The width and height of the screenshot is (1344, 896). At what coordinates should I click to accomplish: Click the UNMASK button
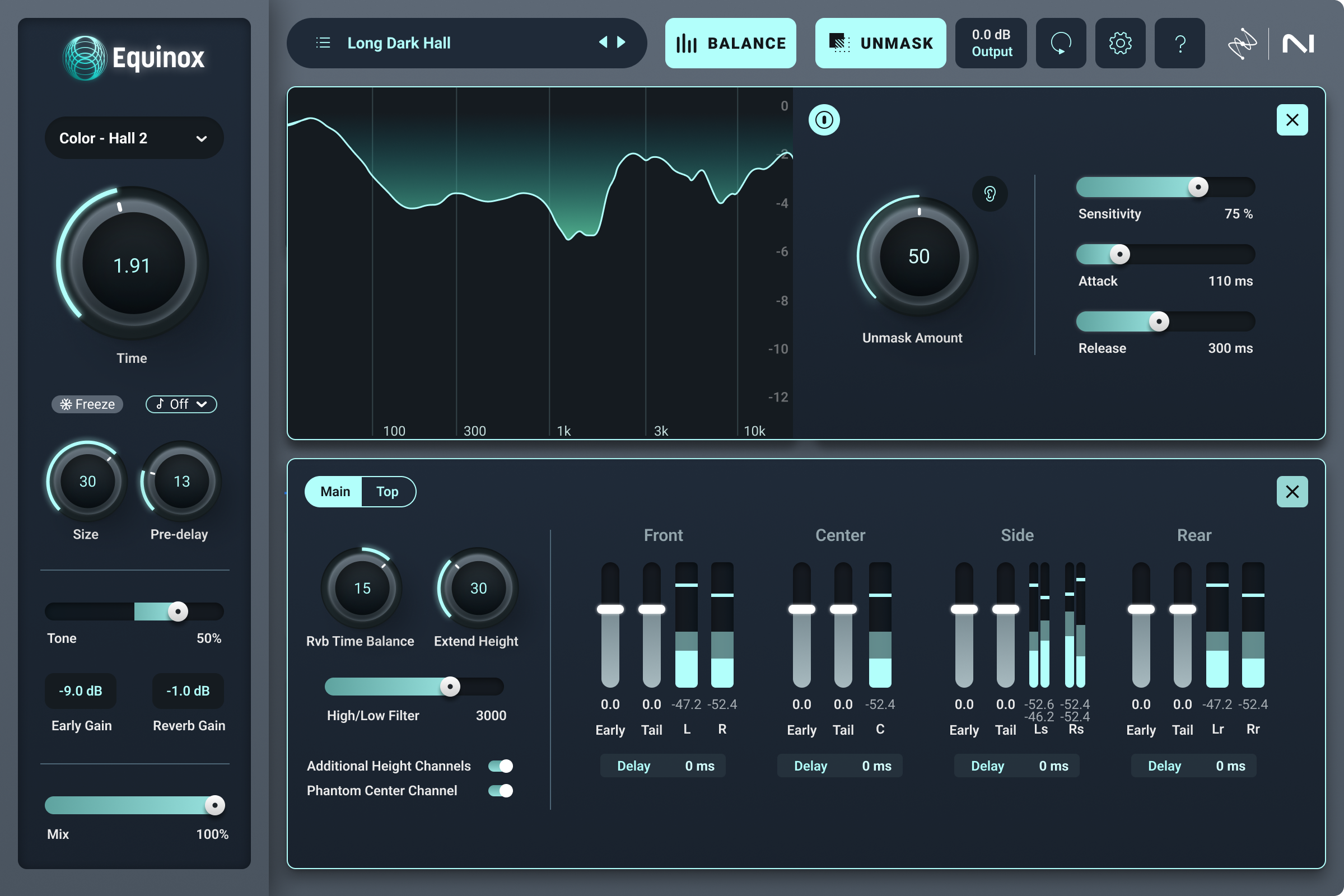[880, 43]
